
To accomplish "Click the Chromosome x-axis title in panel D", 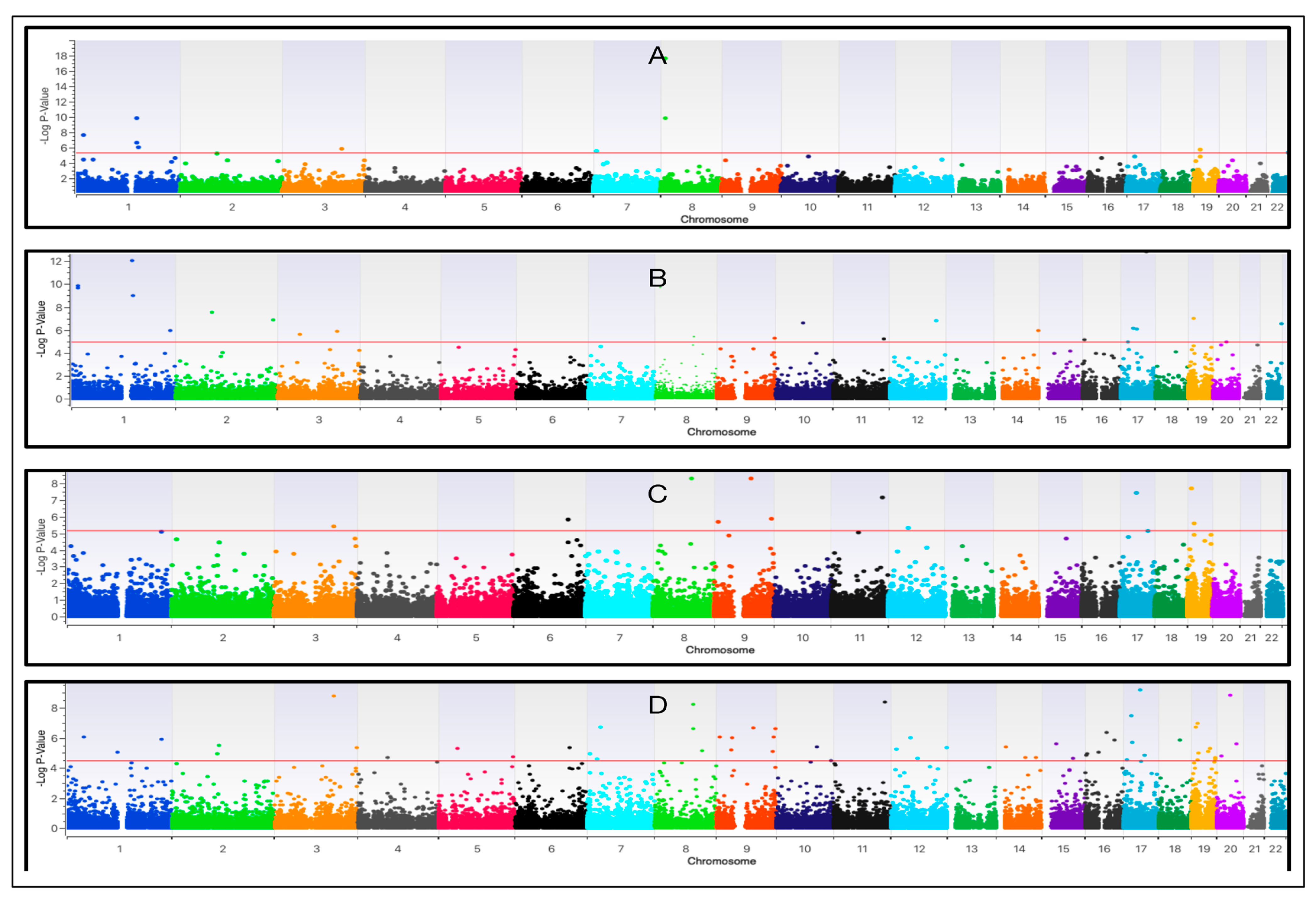I will click(721, 861).
